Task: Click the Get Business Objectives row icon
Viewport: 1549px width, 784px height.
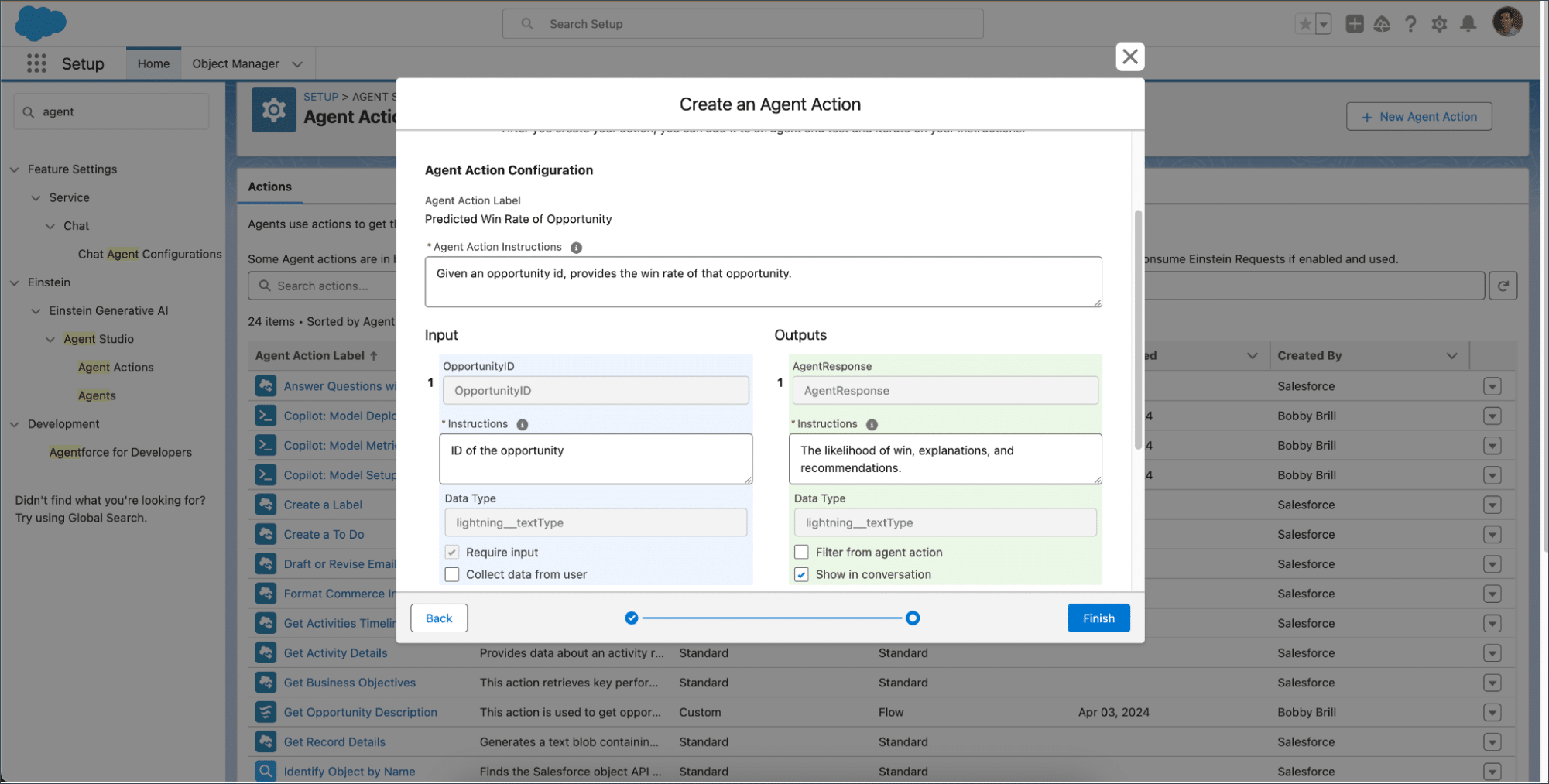Action: 266,683
